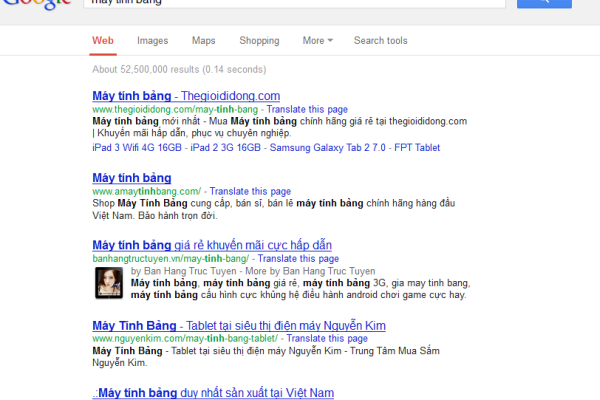
Task: Focus the search query input field
Action: (294, 3)
